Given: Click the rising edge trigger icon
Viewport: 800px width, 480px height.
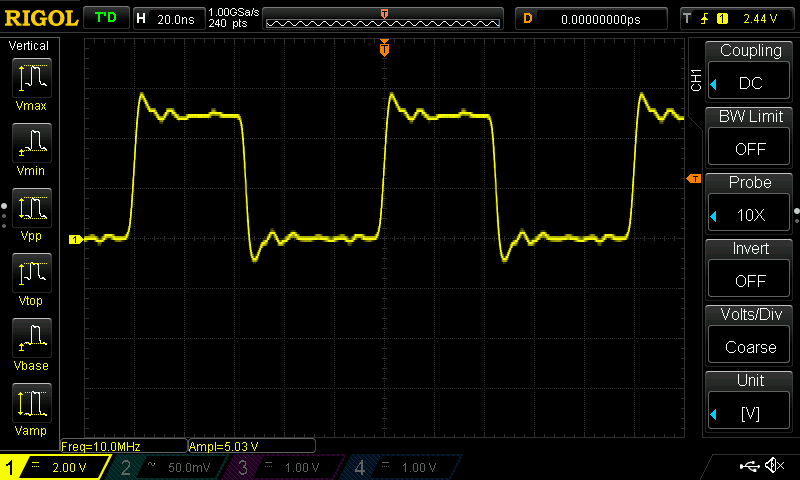Looking at the screenshot, I should pos(705,19).
